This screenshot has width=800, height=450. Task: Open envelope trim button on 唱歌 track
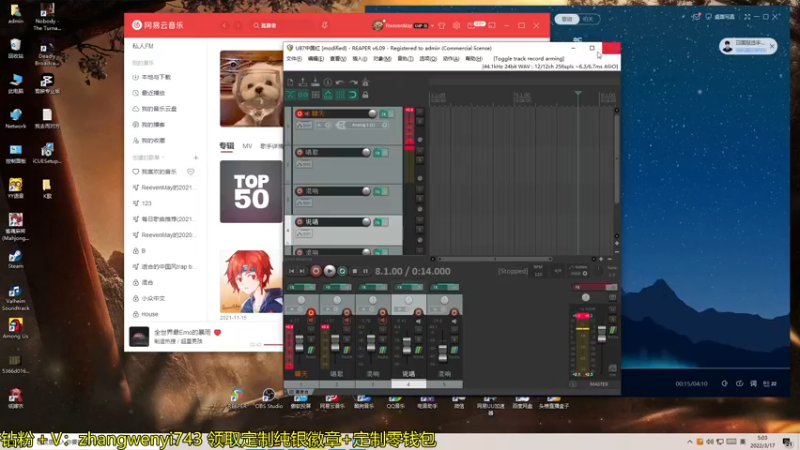tap(304, 164)
